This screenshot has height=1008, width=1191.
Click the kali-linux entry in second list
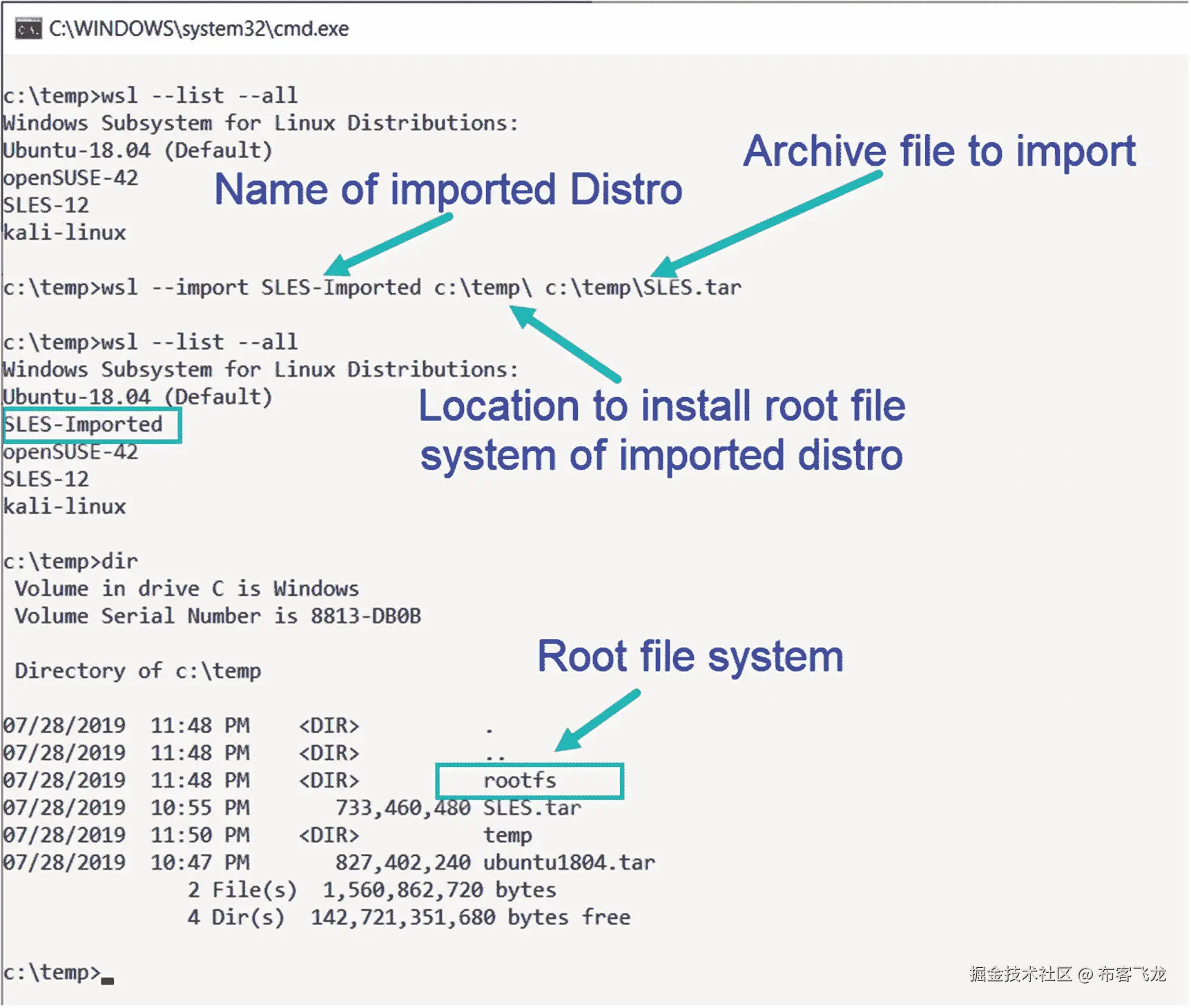(x=64, y=507)
